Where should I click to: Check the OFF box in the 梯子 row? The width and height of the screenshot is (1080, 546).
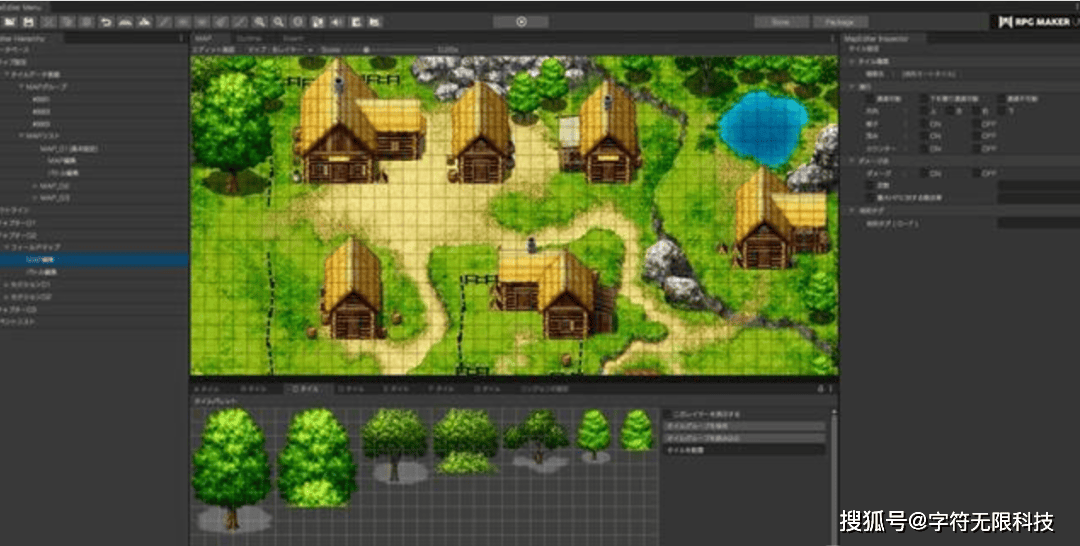(x=976, y=124)
